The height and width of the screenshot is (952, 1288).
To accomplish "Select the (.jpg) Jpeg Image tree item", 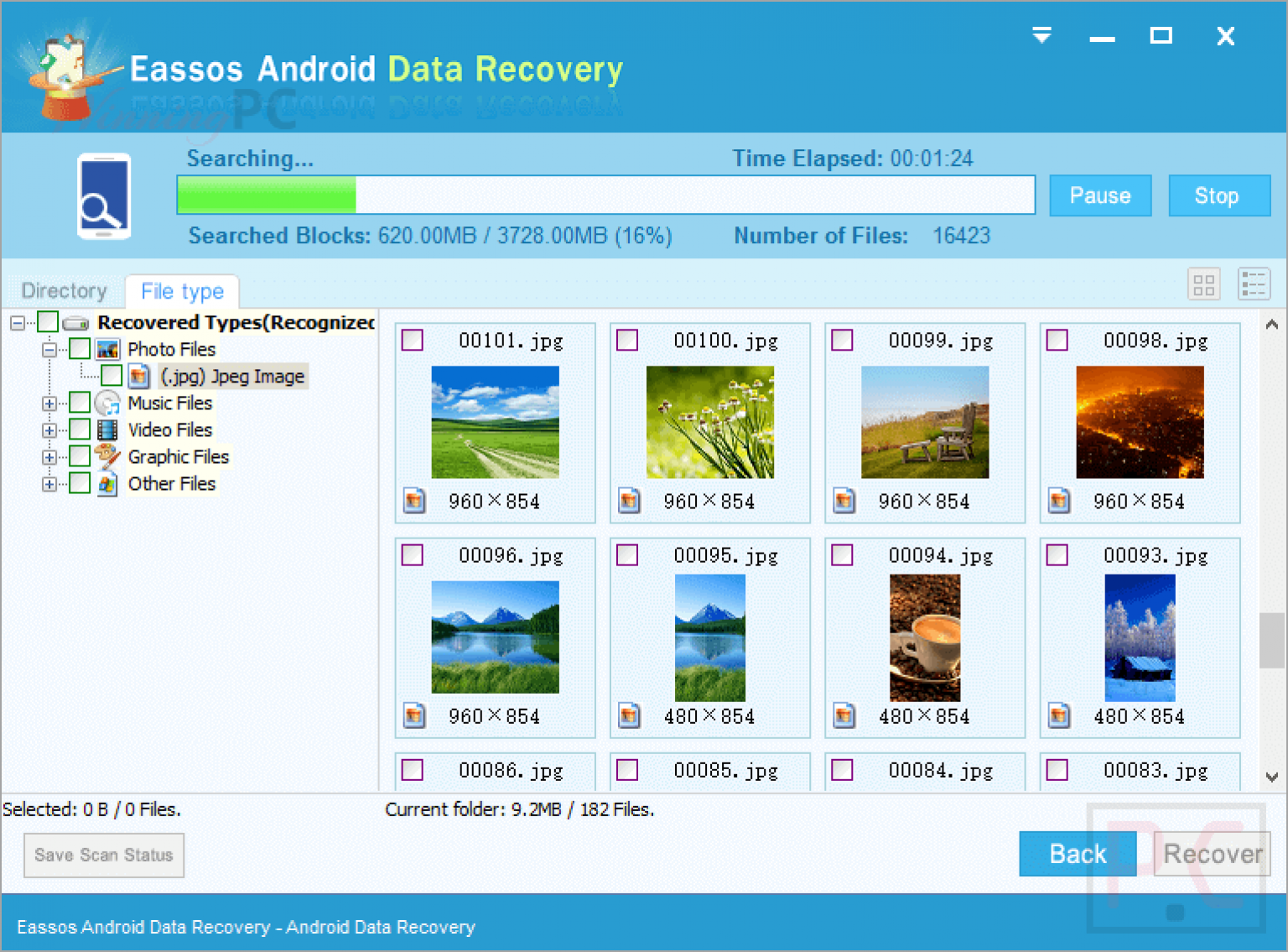I will pos(232,377).
